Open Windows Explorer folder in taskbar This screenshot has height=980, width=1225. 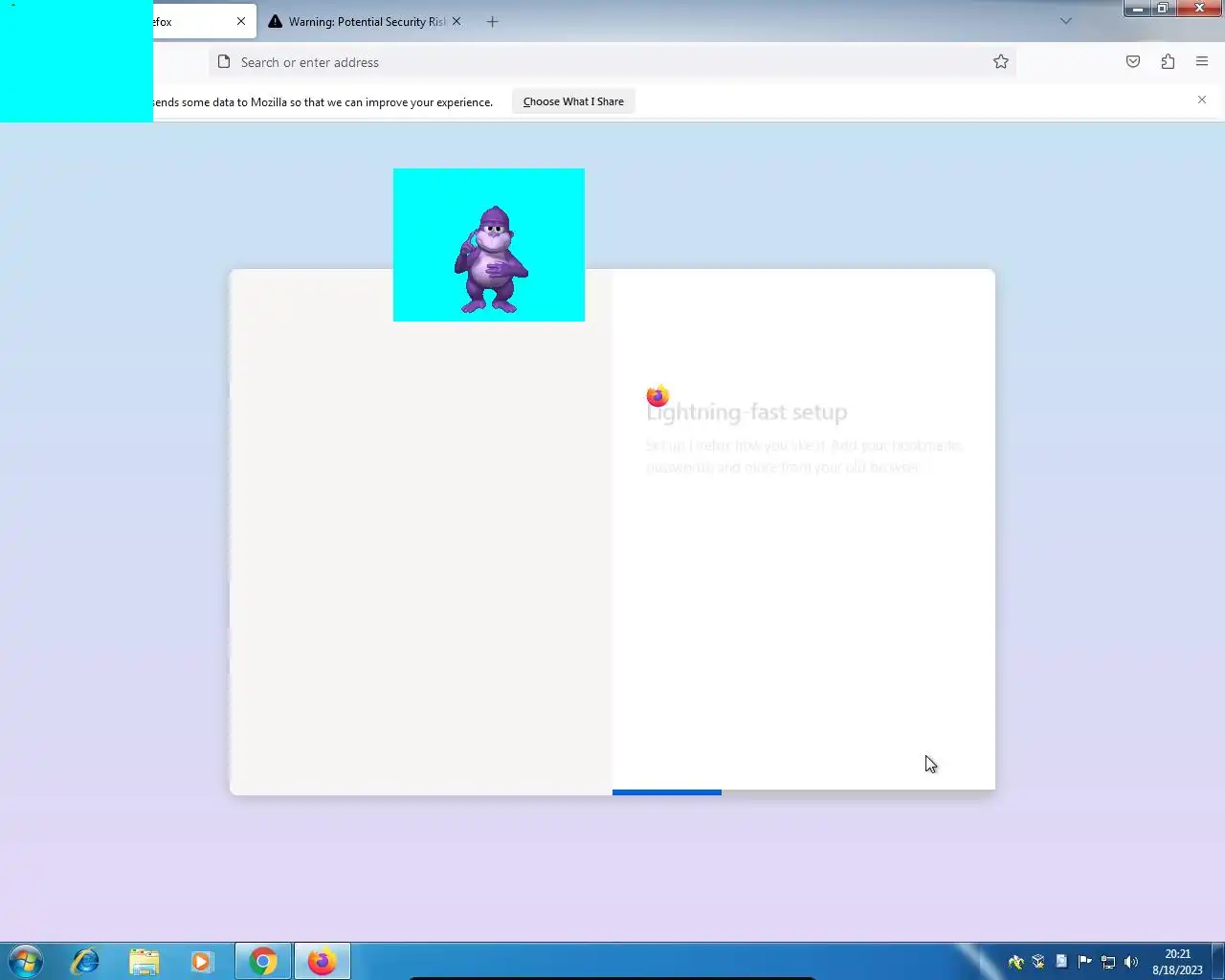[x=144, y=961]
